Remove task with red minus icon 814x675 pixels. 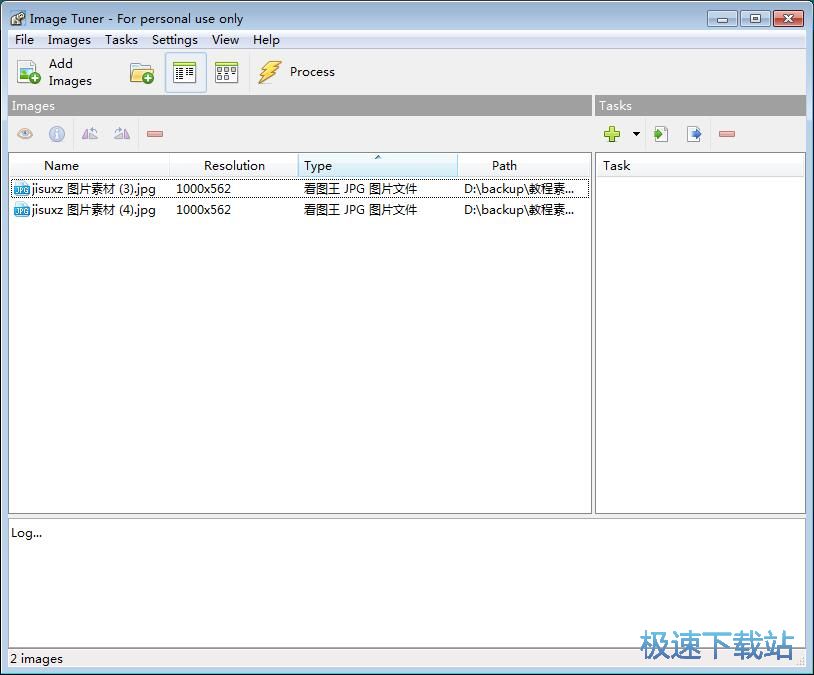727,134
